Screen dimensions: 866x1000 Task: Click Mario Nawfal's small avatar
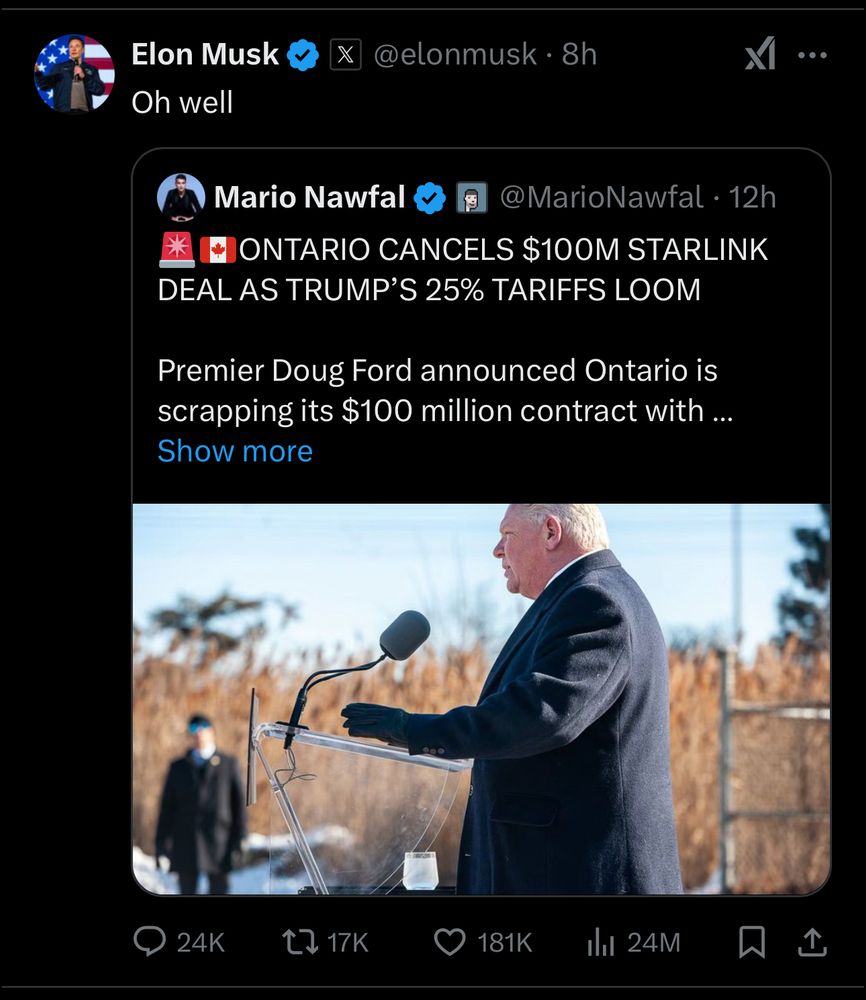tap(181, 197)
